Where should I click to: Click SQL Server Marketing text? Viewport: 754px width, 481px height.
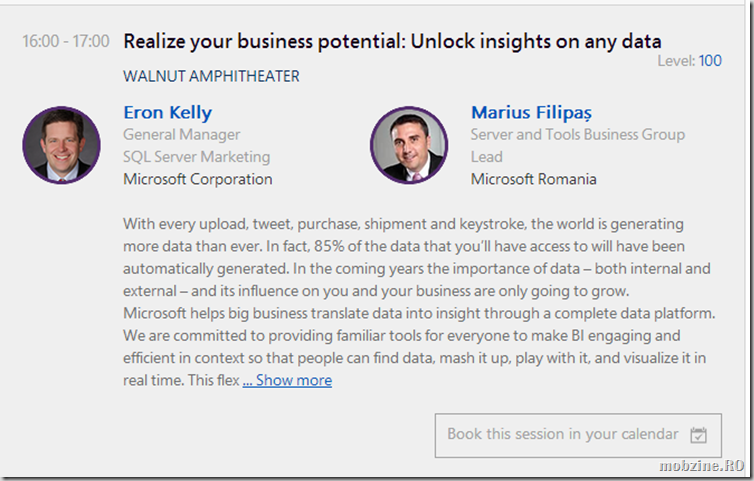click(196, 157)
